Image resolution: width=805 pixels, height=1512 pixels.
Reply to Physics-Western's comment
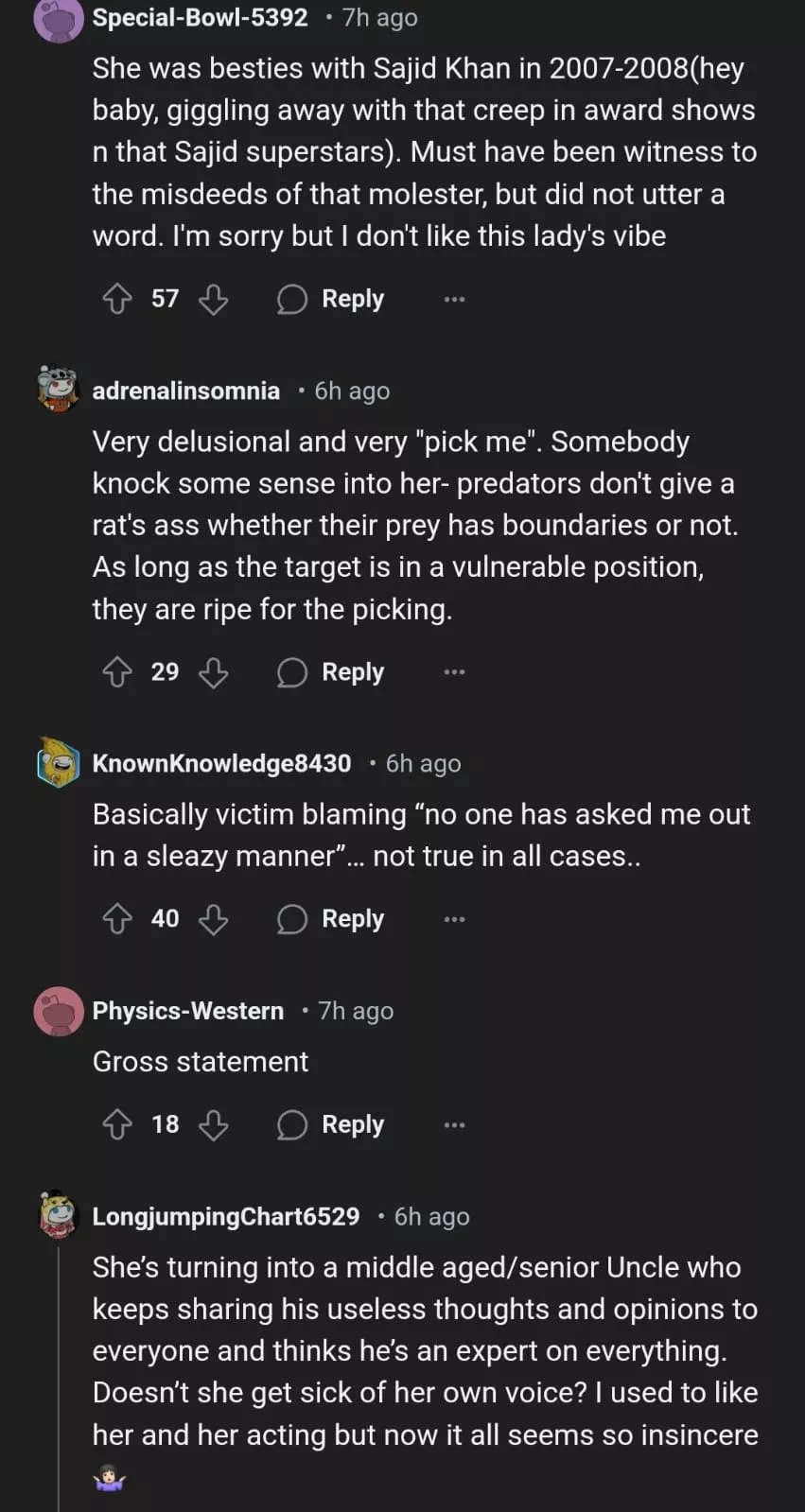[331, 1124]
